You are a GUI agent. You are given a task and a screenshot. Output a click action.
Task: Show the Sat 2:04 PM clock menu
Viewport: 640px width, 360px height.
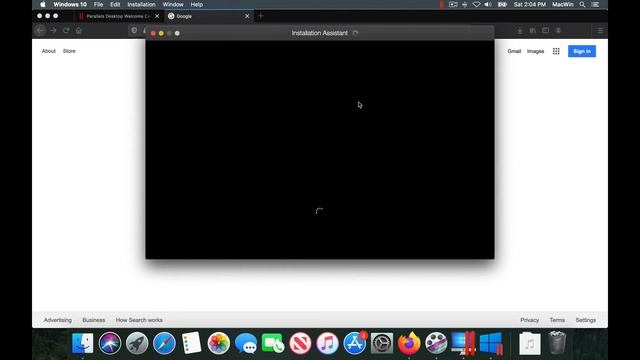pyautogui.click(x=530, y=4)
